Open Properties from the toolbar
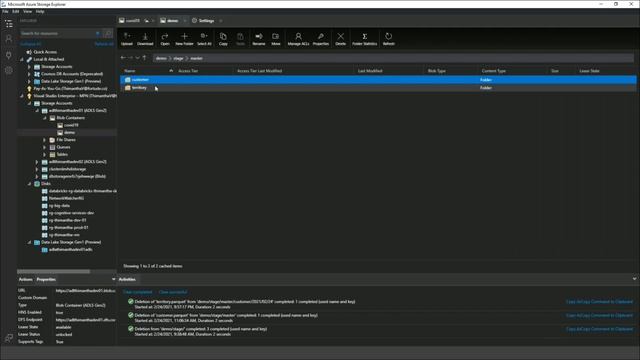Viewport: 640px width, 360px height. (x=321, y=39)
